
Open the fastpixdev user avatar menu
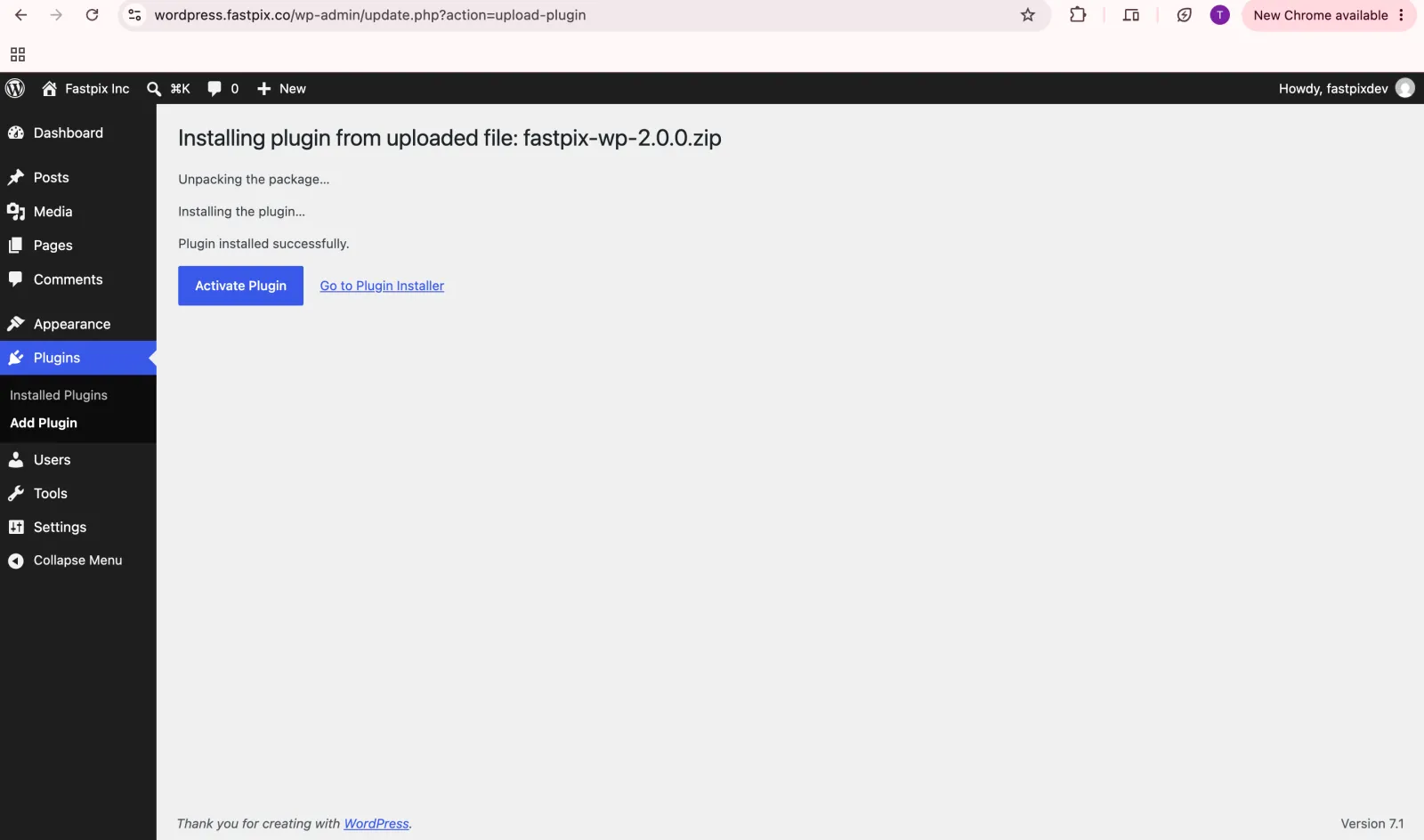[x=1405, y=88]
